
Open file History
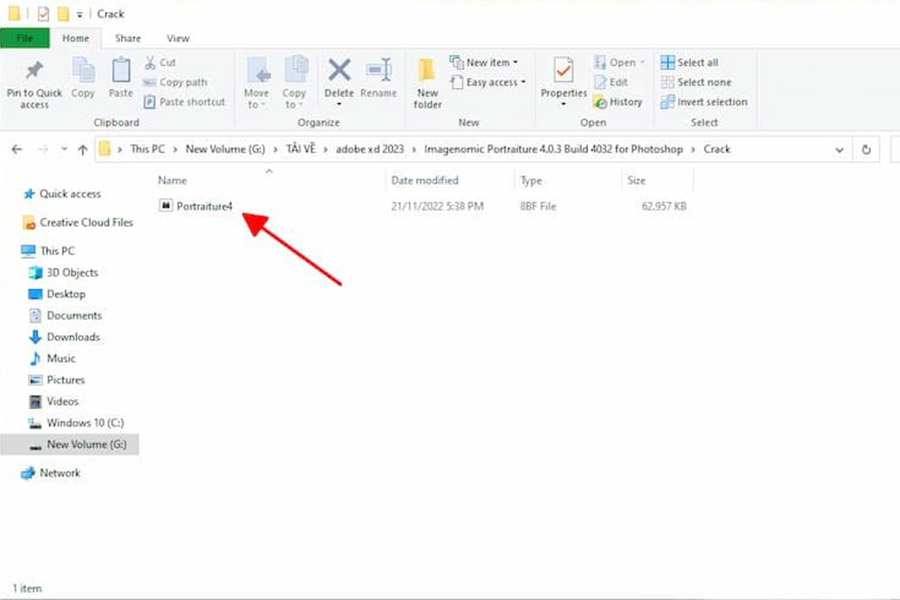pyautogui.click(x=618, y=102)
